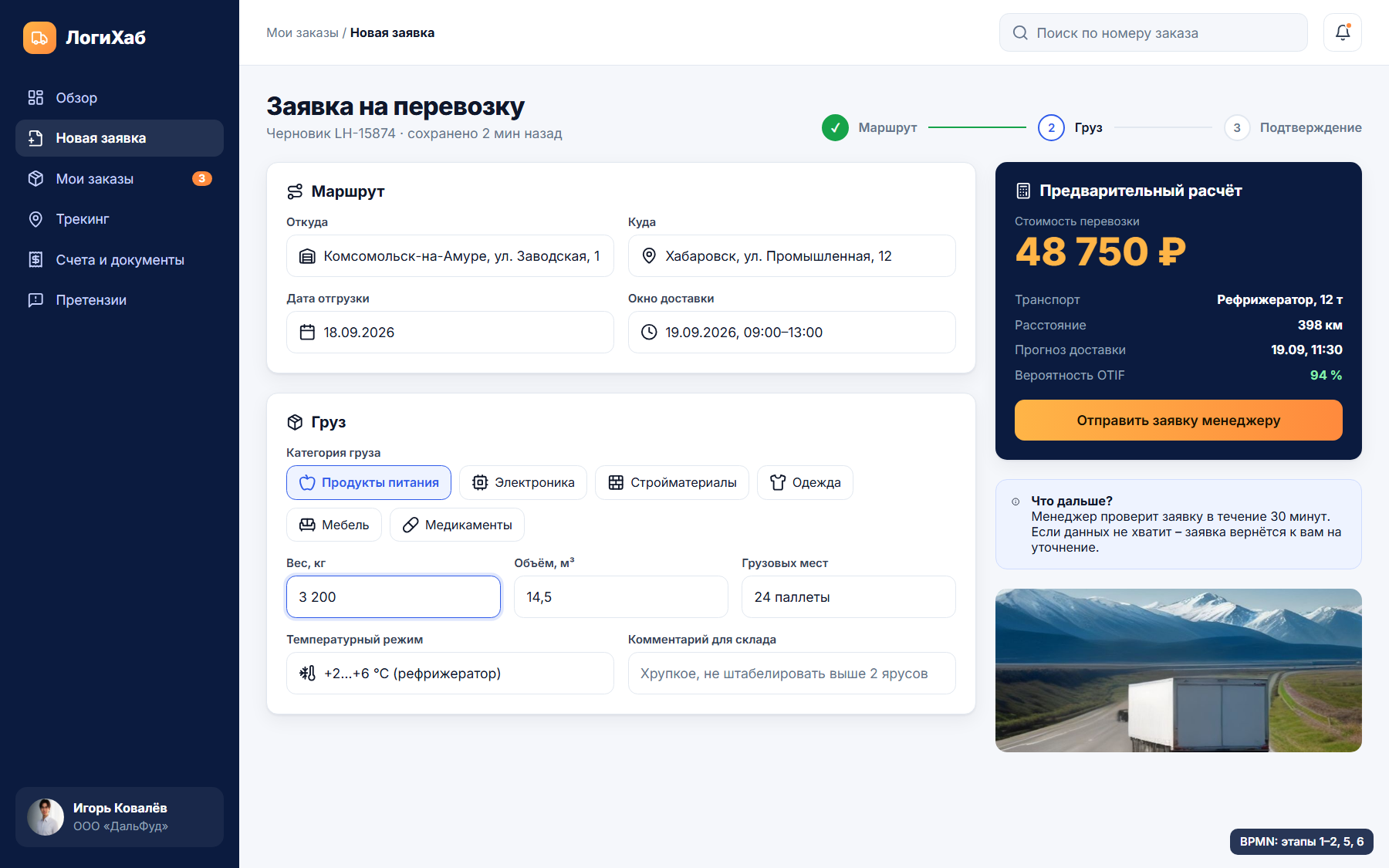The width and height of the screenshot is (1389, 868).
Task: Open Претензии in the sidebar
Action: click(120, 300)
